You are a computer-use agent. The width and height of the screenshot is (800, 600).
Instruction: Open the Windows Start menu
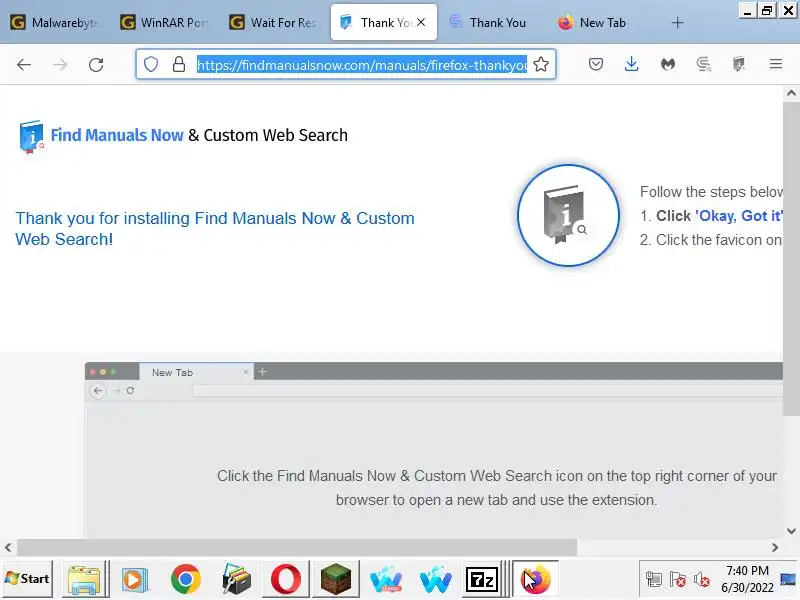coord(27,579)
